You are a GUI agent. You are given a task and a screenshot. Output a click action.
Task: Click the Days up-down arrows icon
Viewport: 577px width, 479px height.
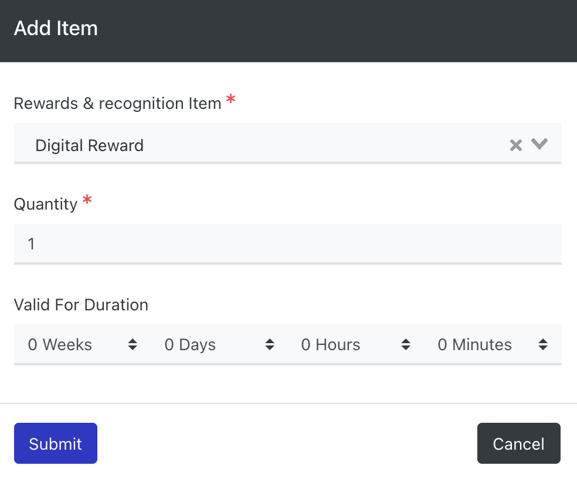[269, 345]
